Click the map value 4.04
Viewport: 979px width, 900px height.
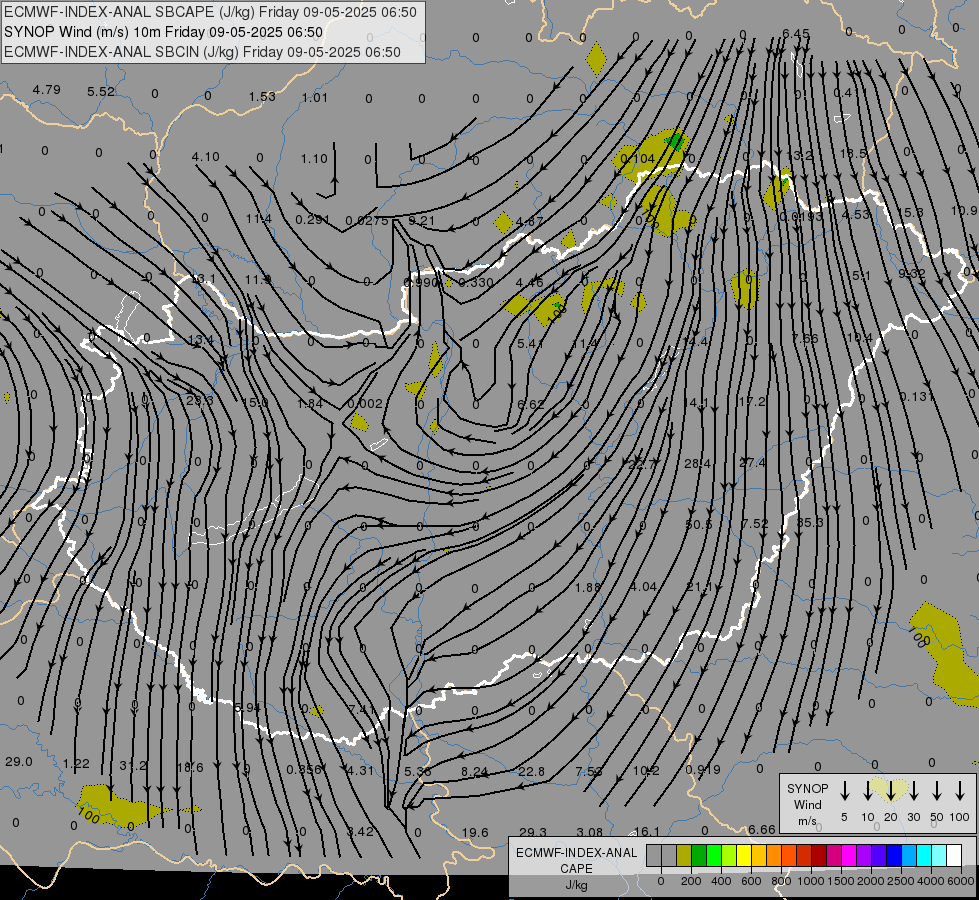click(643, 586)
